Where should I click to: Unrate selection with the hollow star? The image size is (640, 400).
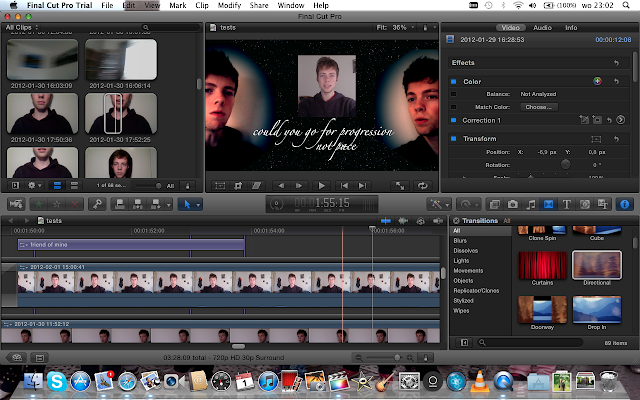[x=57, y=204]
